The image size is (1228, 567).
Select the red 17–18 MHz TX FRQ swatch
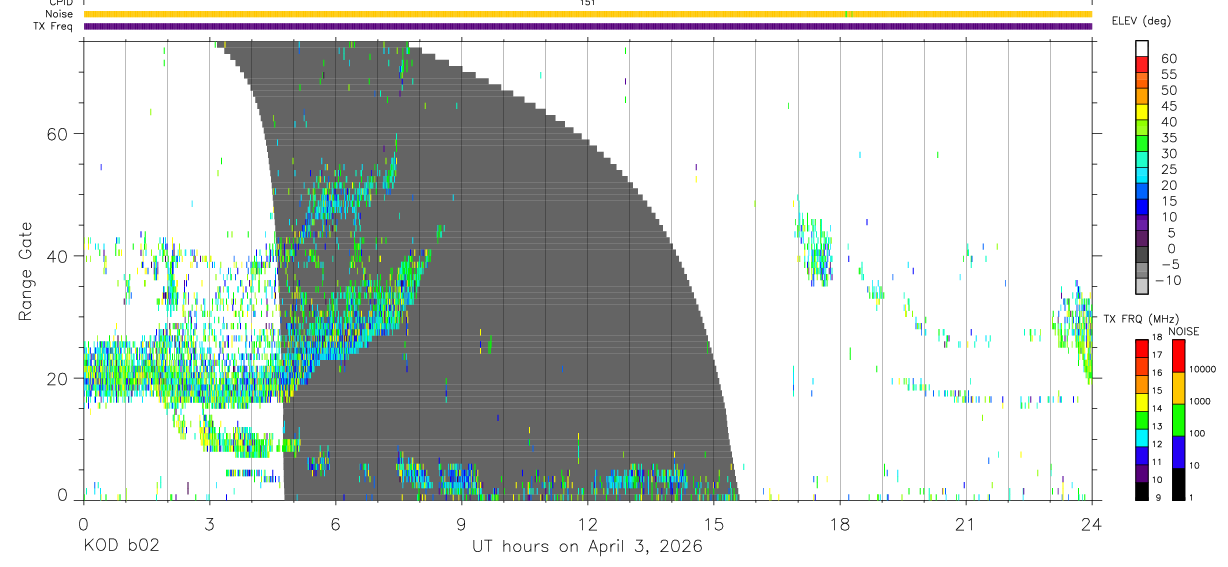[1142, 349]
